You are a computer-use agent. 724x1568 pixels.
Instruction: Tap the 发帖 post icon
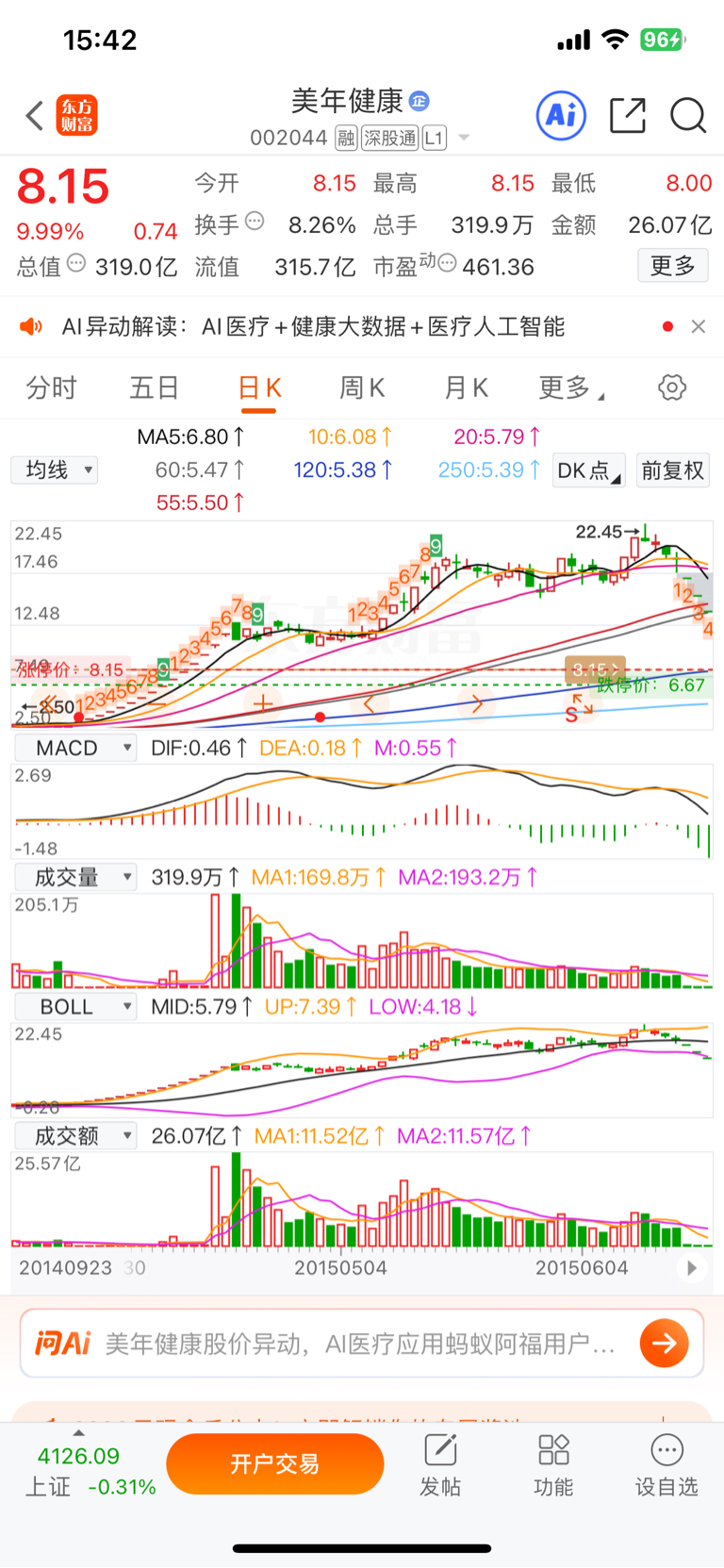440,1465
